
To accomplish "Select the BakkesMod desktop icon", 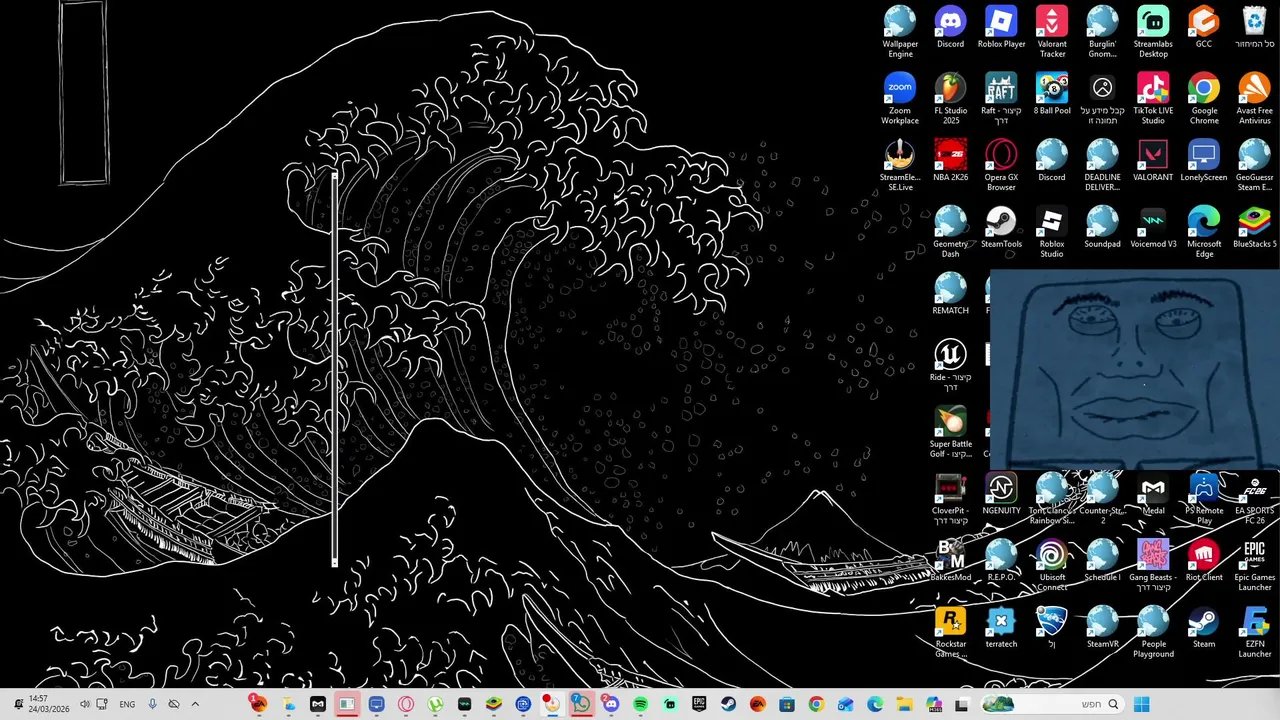I will 950,560.
